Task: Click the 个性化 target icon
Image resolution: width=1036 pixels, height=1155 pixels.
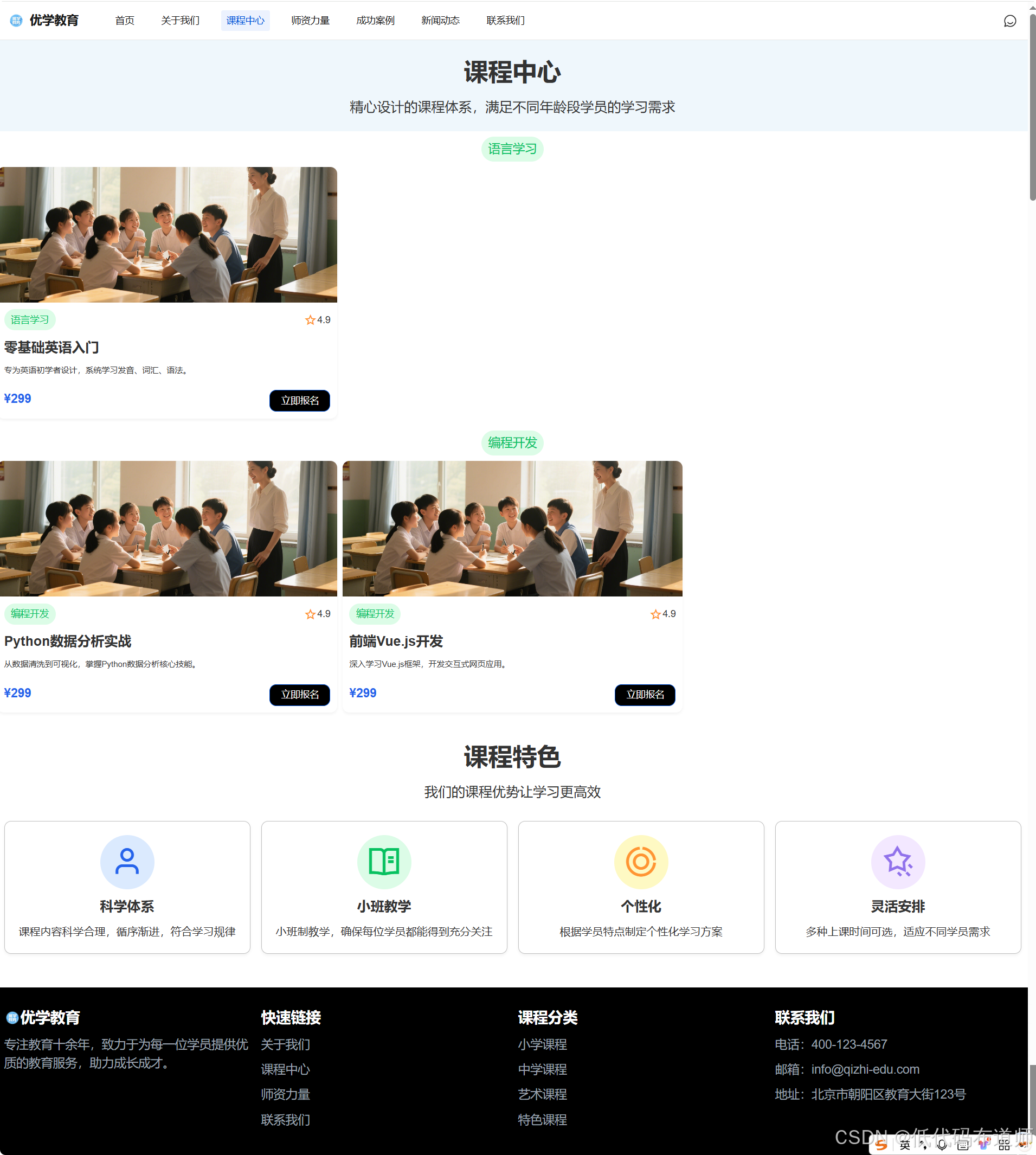Action: pos(641,861)
